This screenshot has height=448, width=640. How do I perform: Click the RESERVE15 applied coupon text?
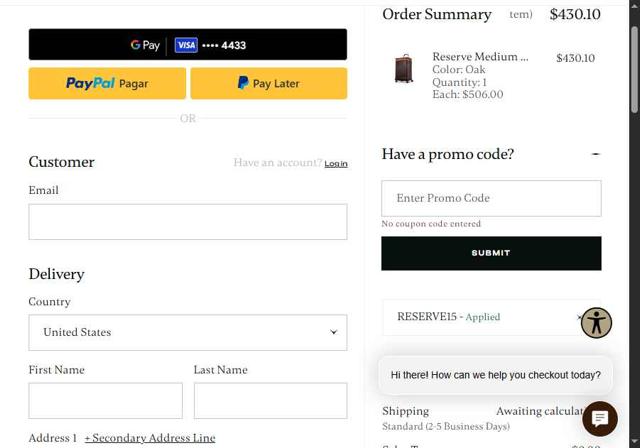449,317
